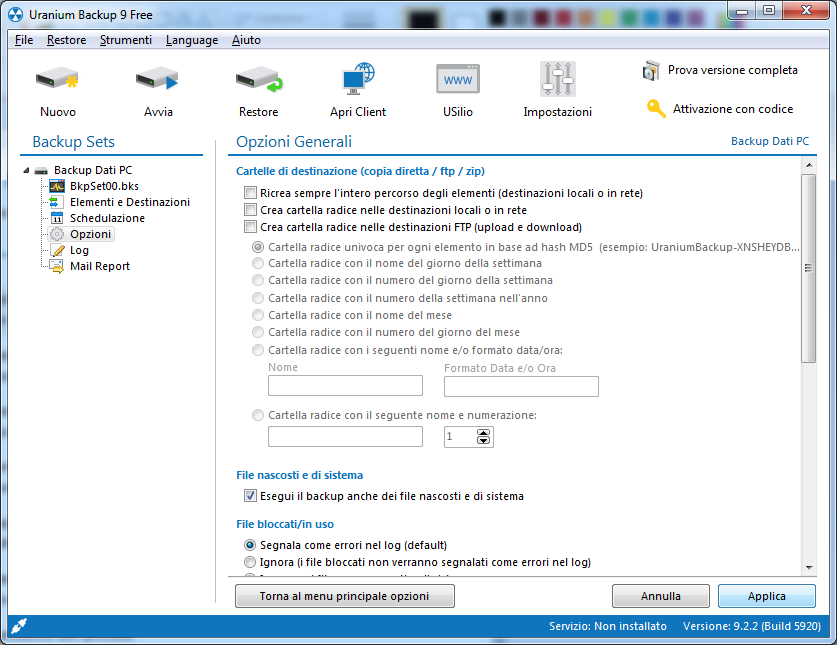
Task: Click the Prova versione completa icon
Action: [651, 70]
